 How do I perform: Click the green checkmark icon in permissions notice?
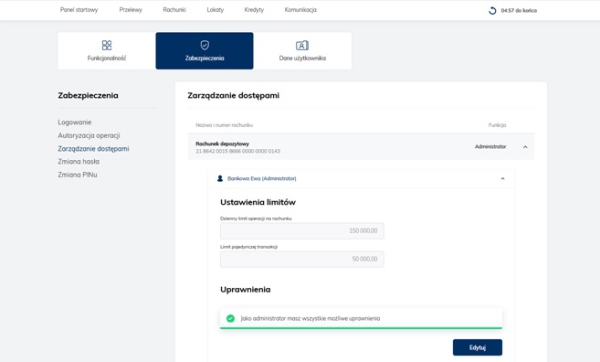point(230,318)
